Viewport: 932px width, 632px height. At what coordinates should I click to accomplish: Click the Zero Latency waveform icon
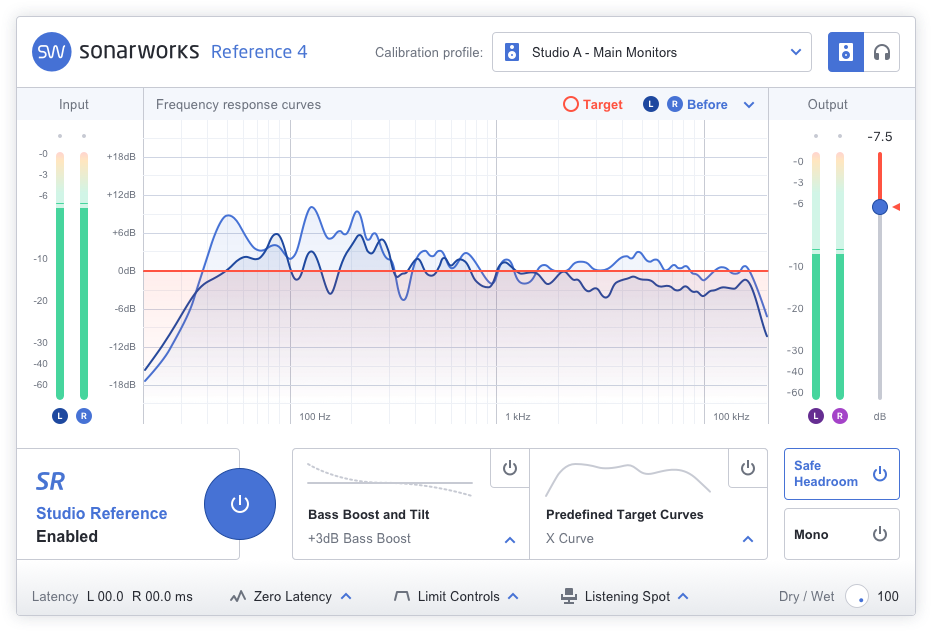coord(237,596)
